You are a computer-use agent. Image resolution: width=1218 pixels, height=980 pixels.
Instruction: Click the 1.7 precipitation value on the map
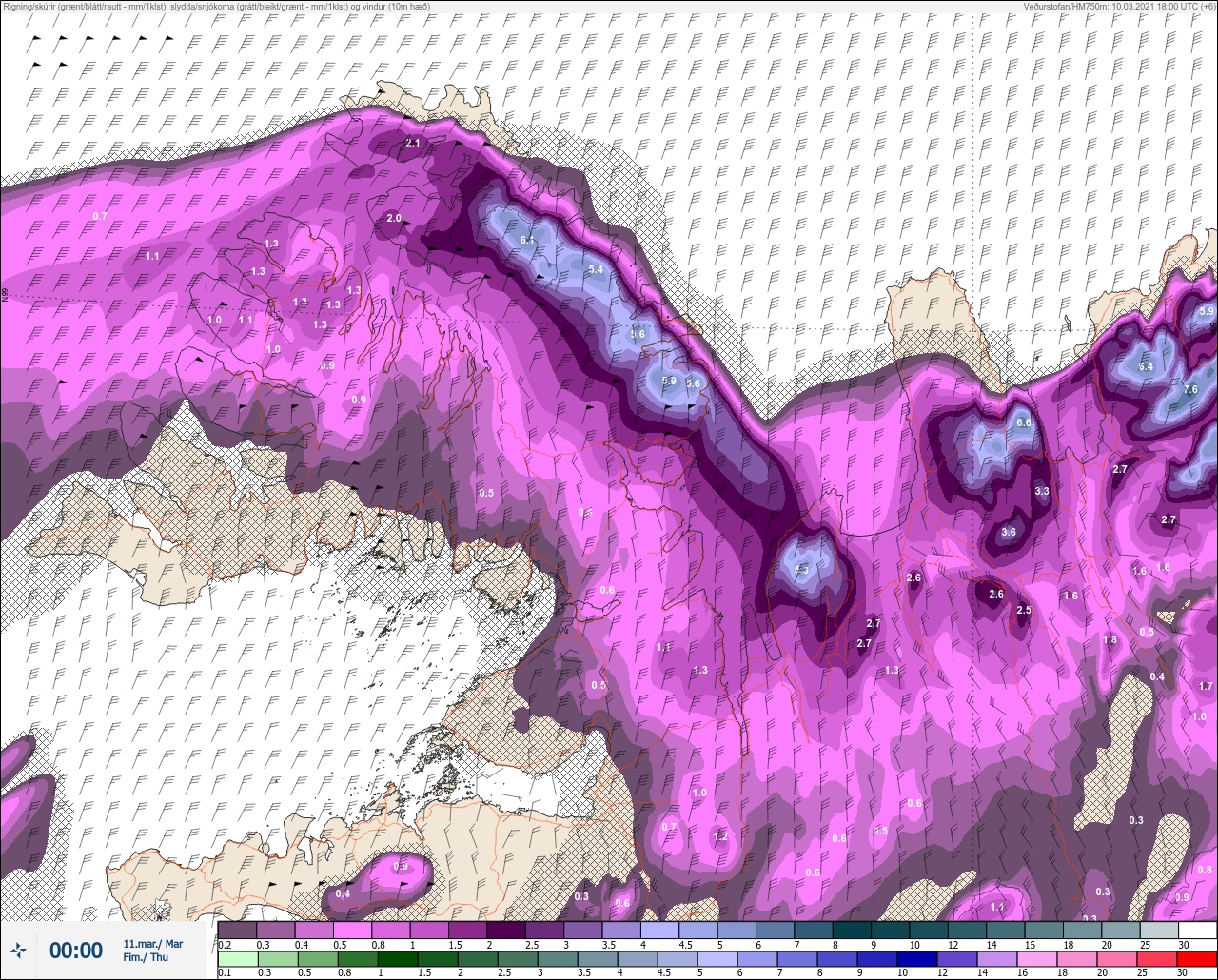point(1207,687)
